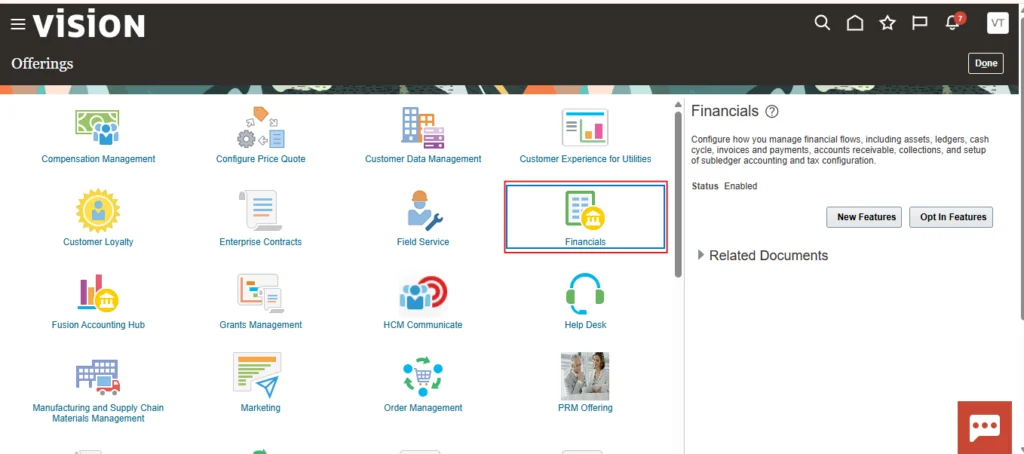Click the Offerings page title
Image resolution: width=1024 pixels, height=454 pixels.
tap(42, 63)
